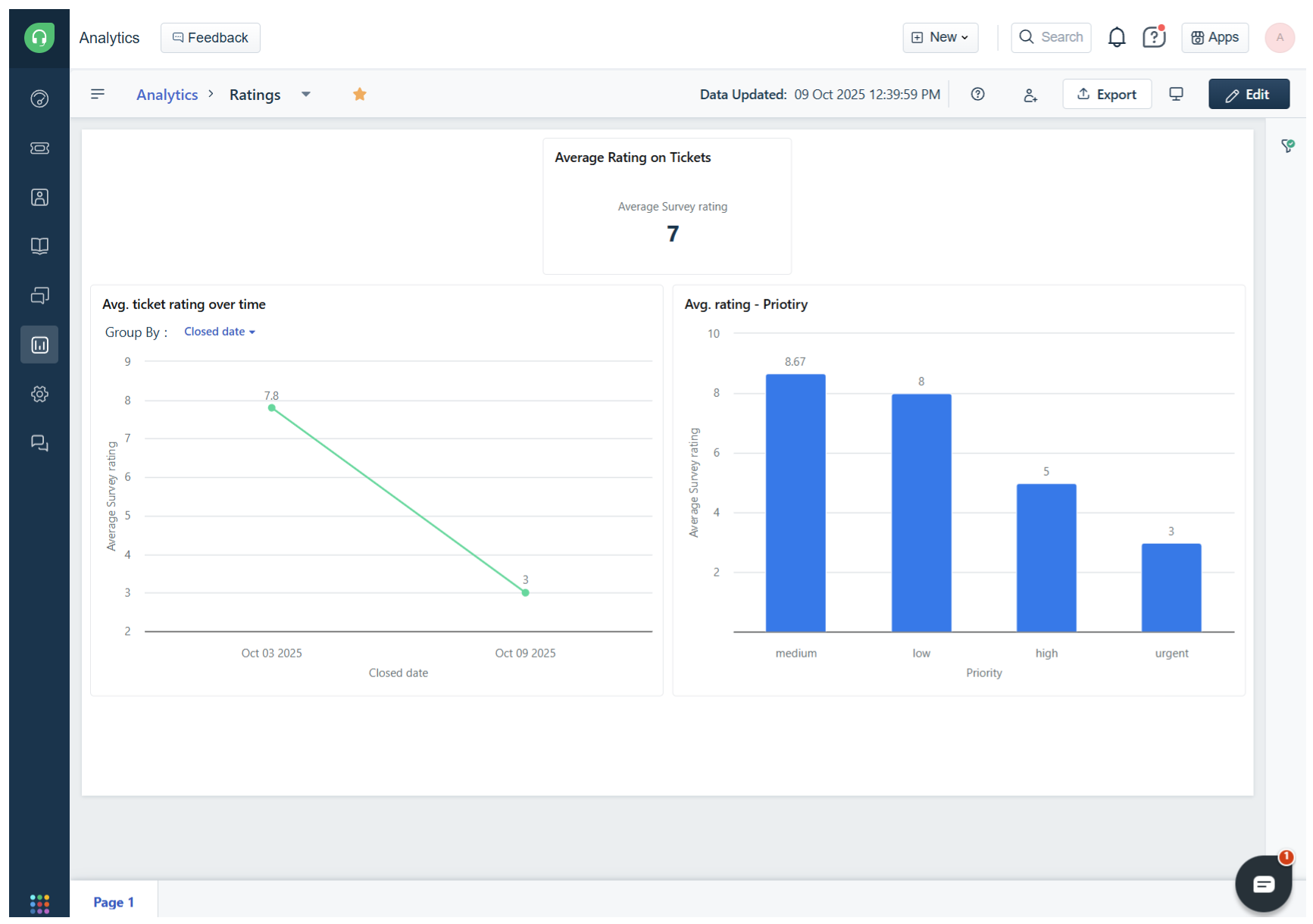Open the Contacts icon in sidebar
Screen dimensions: 1313x924
click(39, 198)
